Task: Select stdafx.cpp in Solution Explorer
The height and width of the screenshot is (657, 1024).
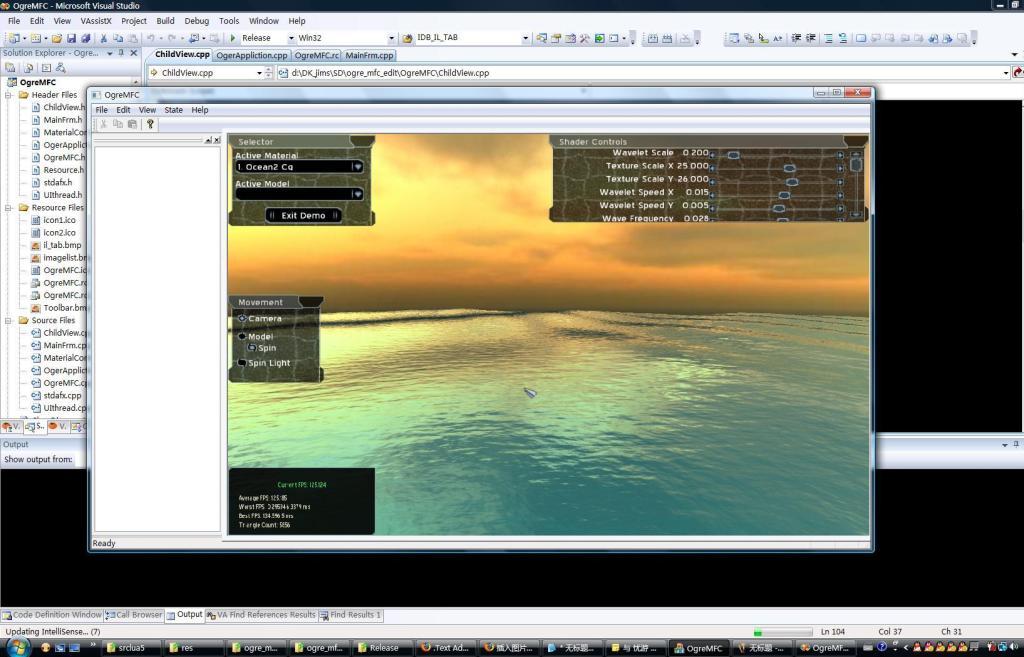Action: (63, 396)
